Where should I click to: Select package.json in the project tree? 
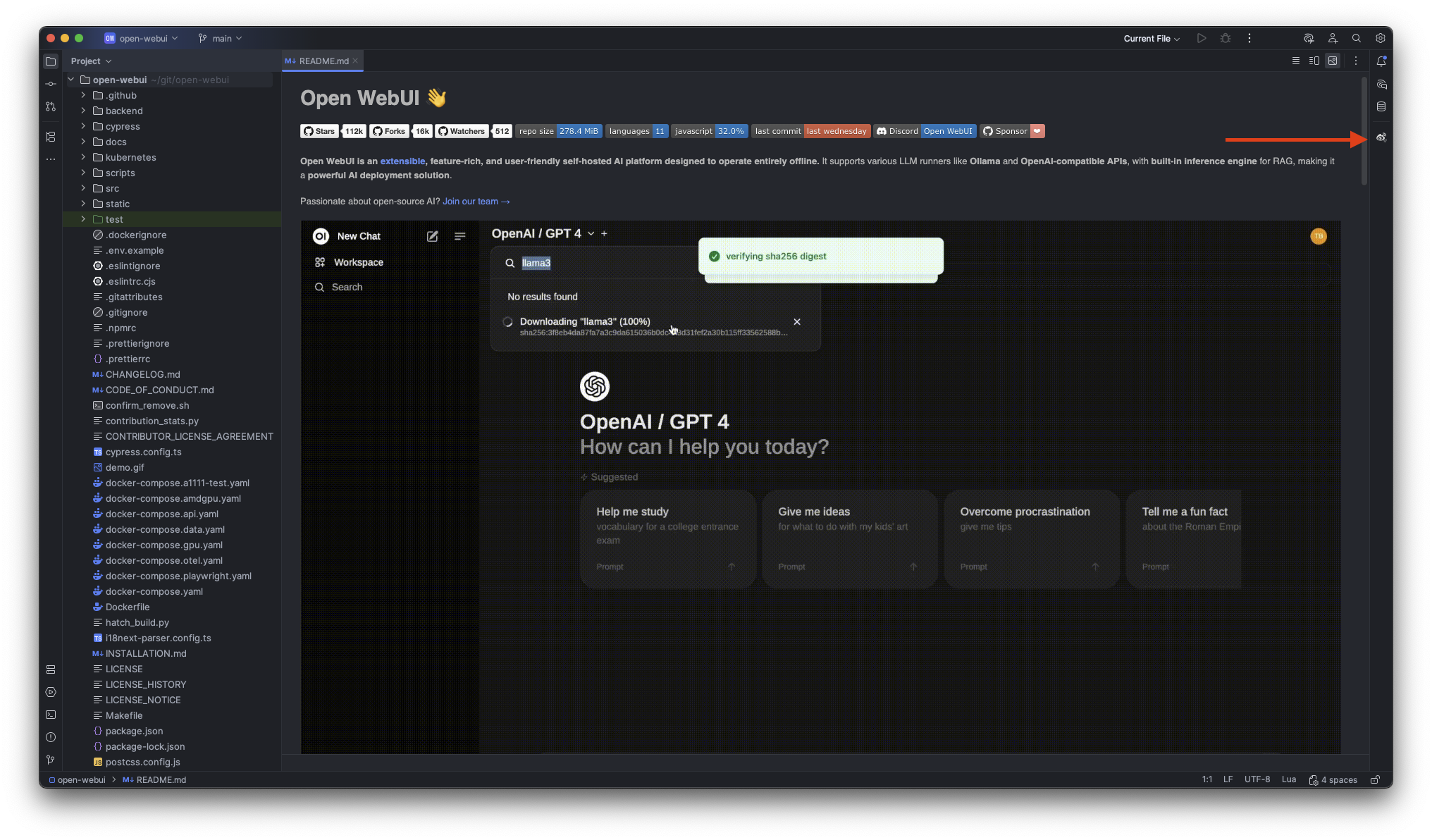134,731
